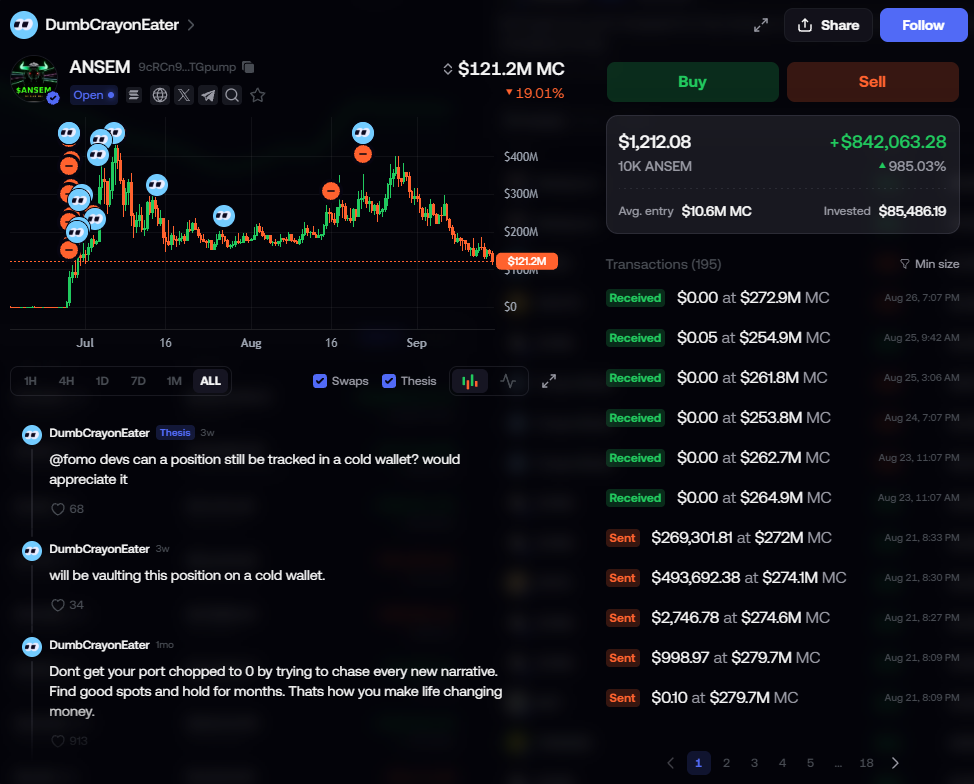The image size is (974, 784).
Task: Click the Thesis tag on first post
Action: tap(175, 432)
